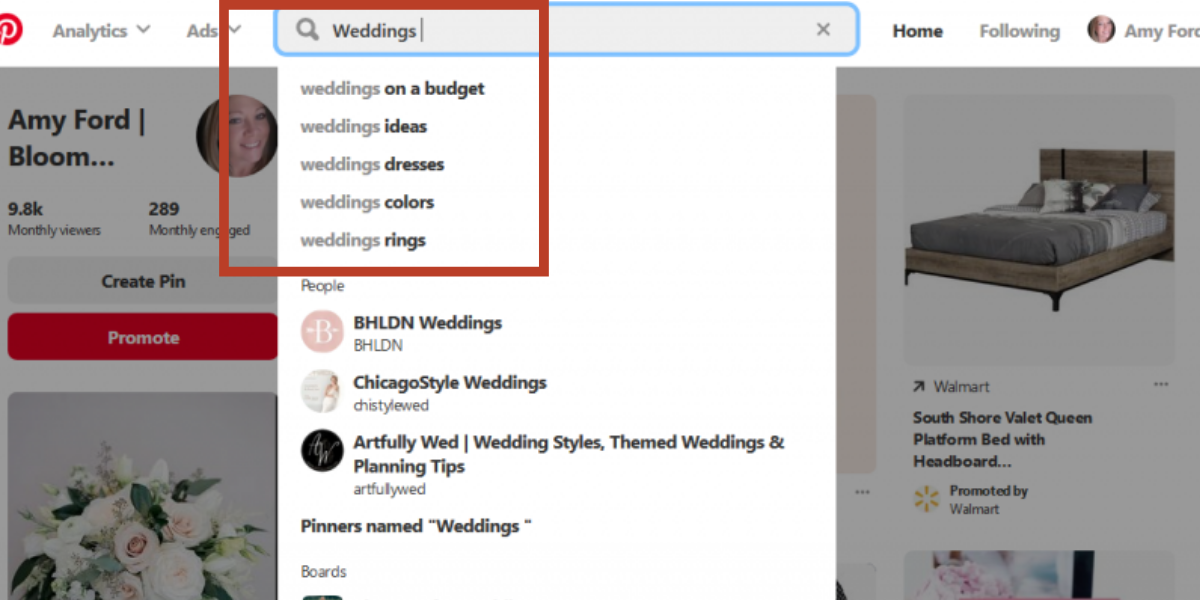Click the search magnifier icon

[x=308, y=30]
